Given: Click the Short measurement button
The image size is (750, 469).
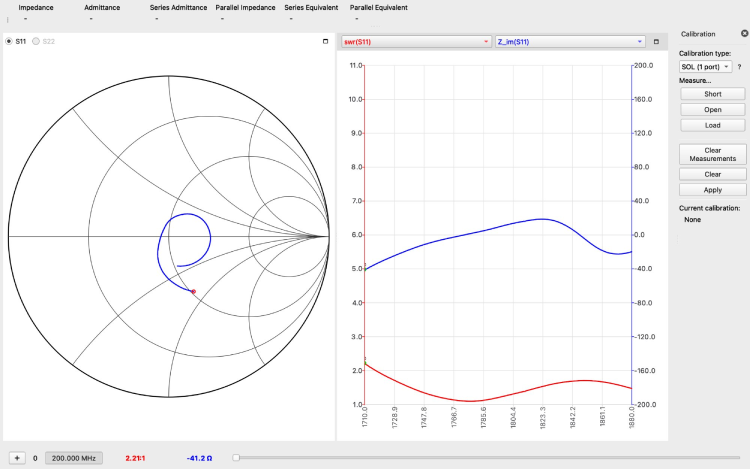Looking at the screenshot, I should (712, 94).
